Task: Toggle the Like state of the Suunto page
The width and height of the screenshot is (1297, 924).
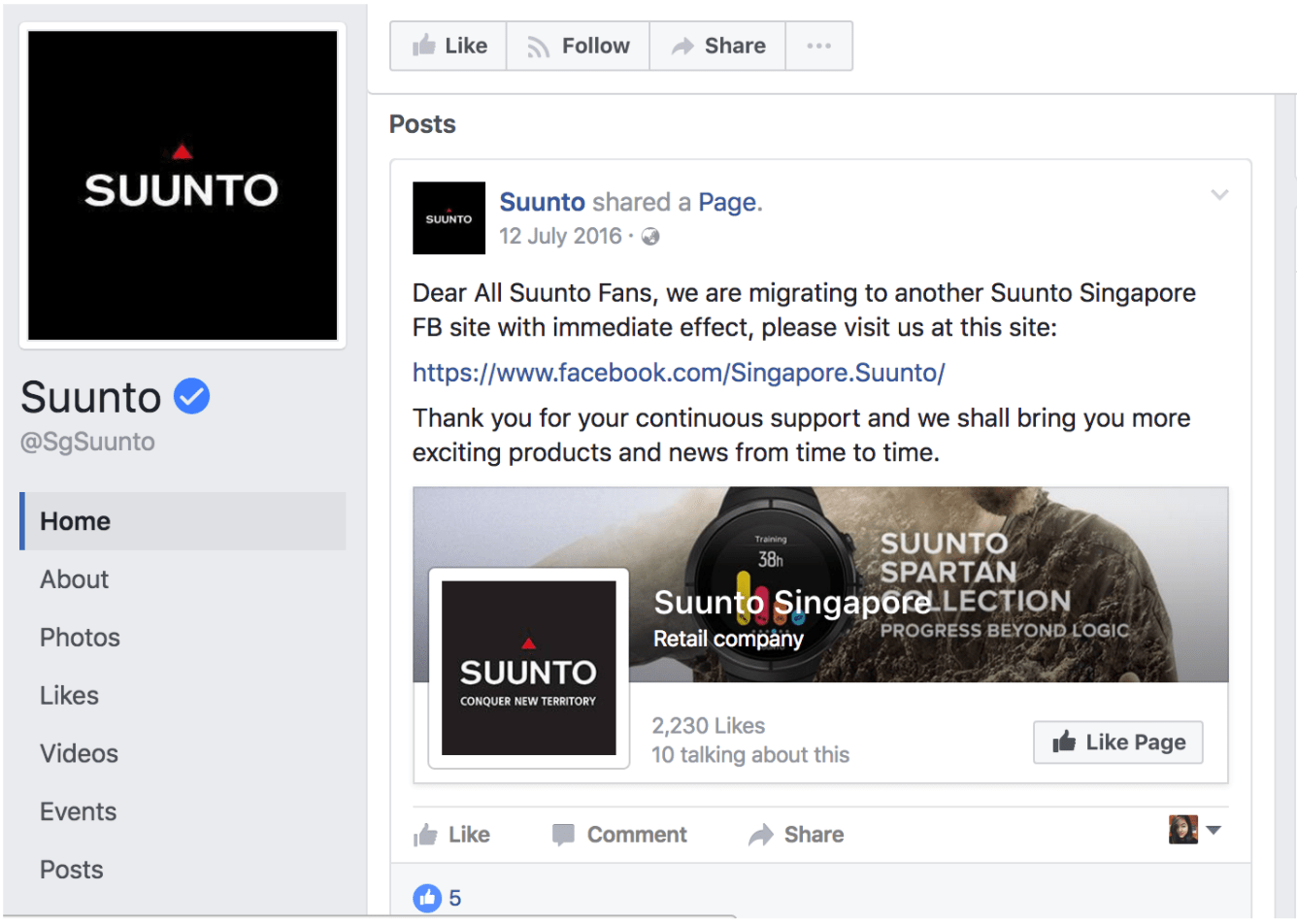Action: [448, 45]
